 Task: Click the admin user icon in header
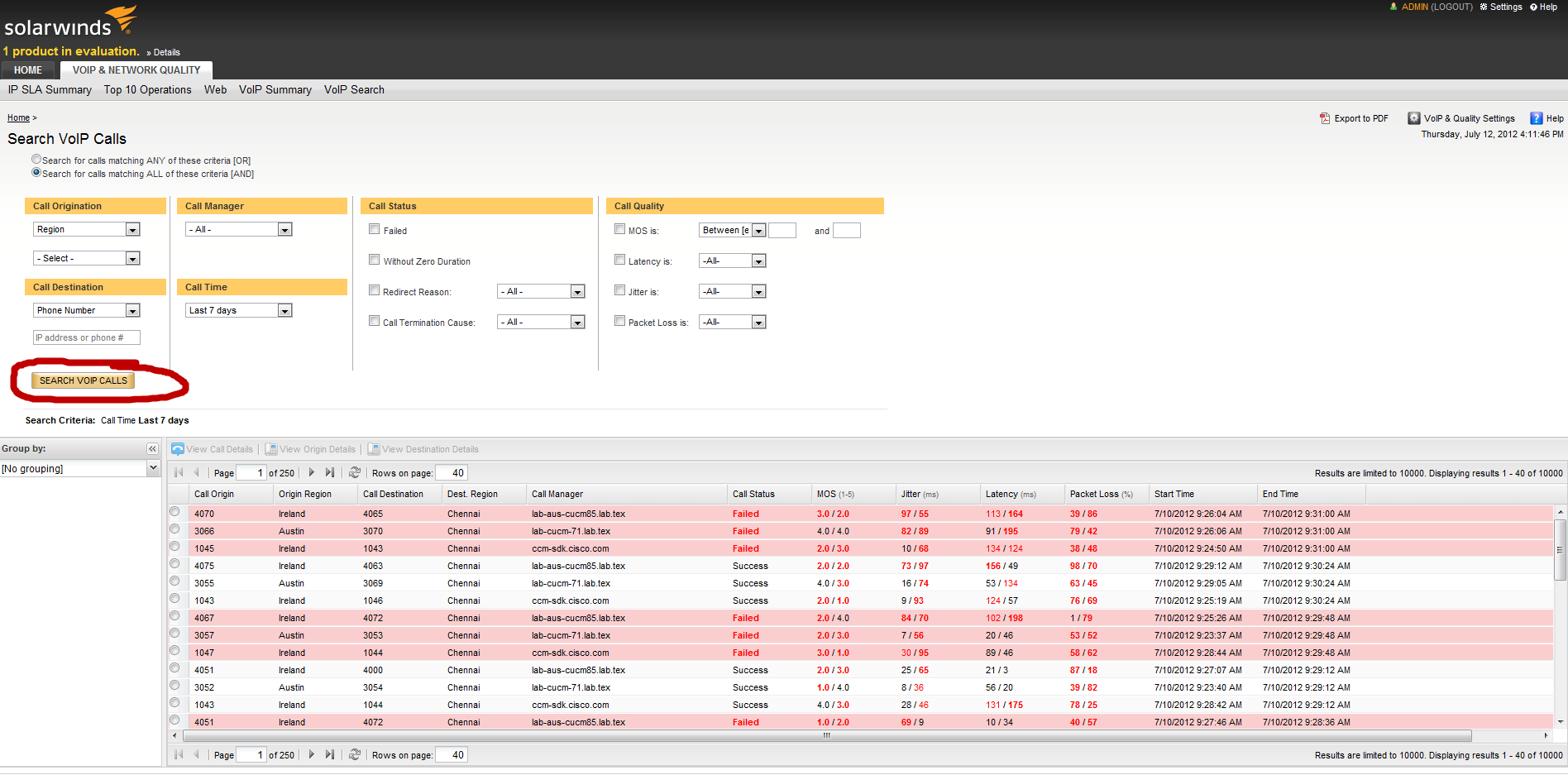(1394, 7)
